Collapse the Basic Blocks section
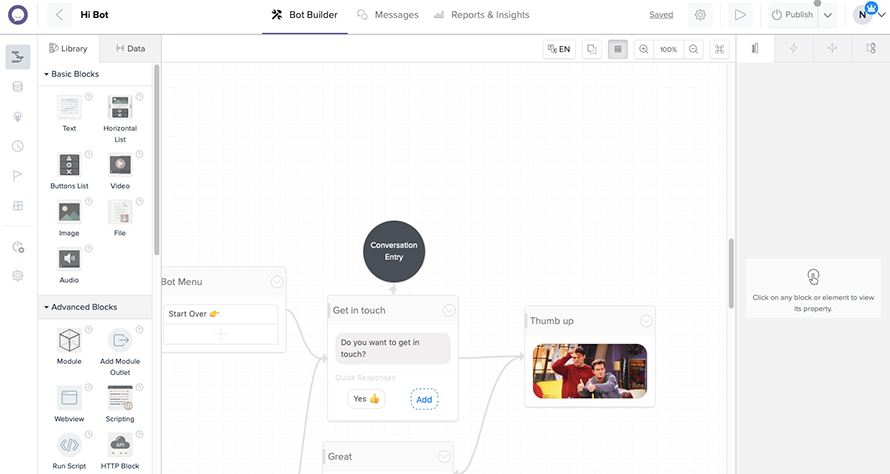 pyautogui.click(x=72, y=74)
